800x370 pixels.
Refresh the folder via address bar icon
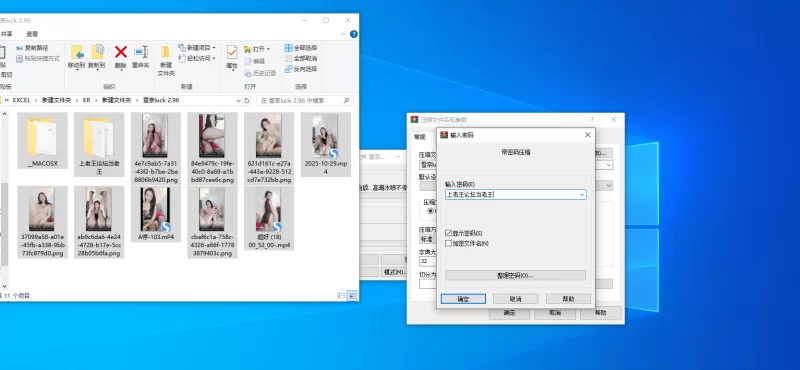click(x=247, y=101)
